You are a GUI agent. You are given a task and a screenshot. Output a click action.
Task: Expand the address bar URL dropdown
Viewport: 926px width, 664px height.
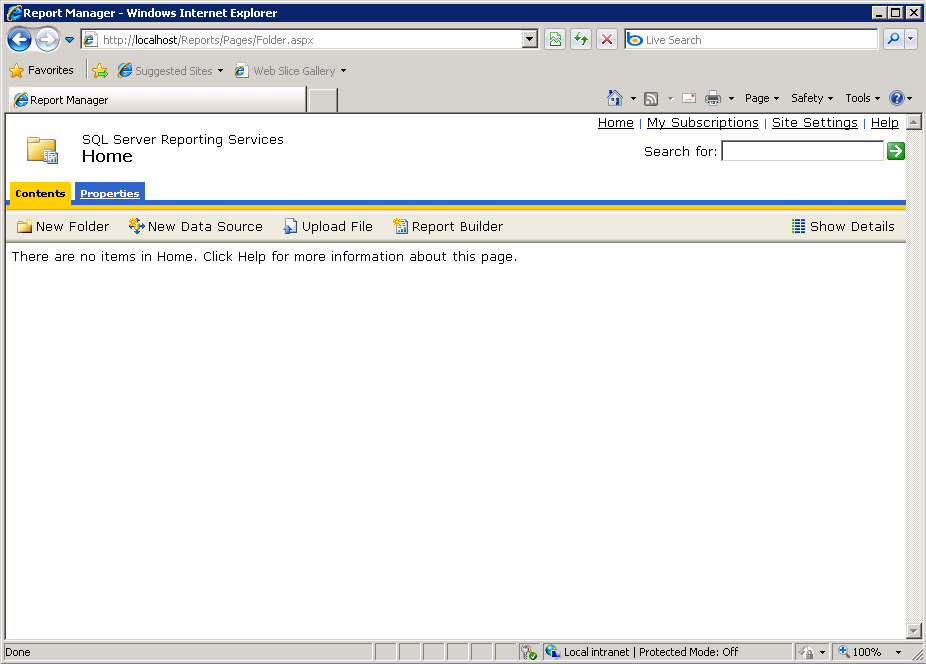(530, 40)
